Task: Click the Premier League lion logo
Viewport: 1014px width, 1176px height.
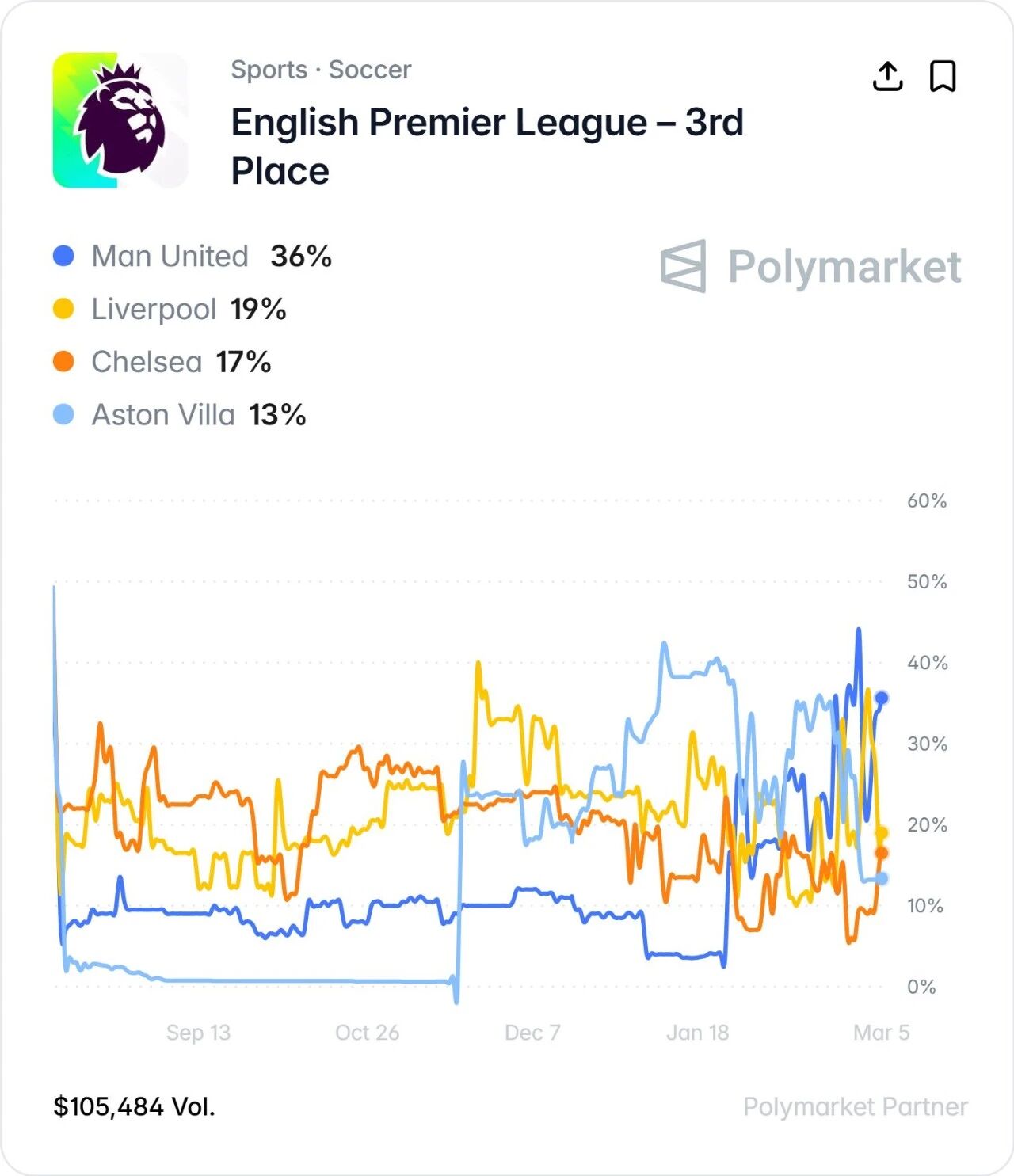Action: click(120, 120)
